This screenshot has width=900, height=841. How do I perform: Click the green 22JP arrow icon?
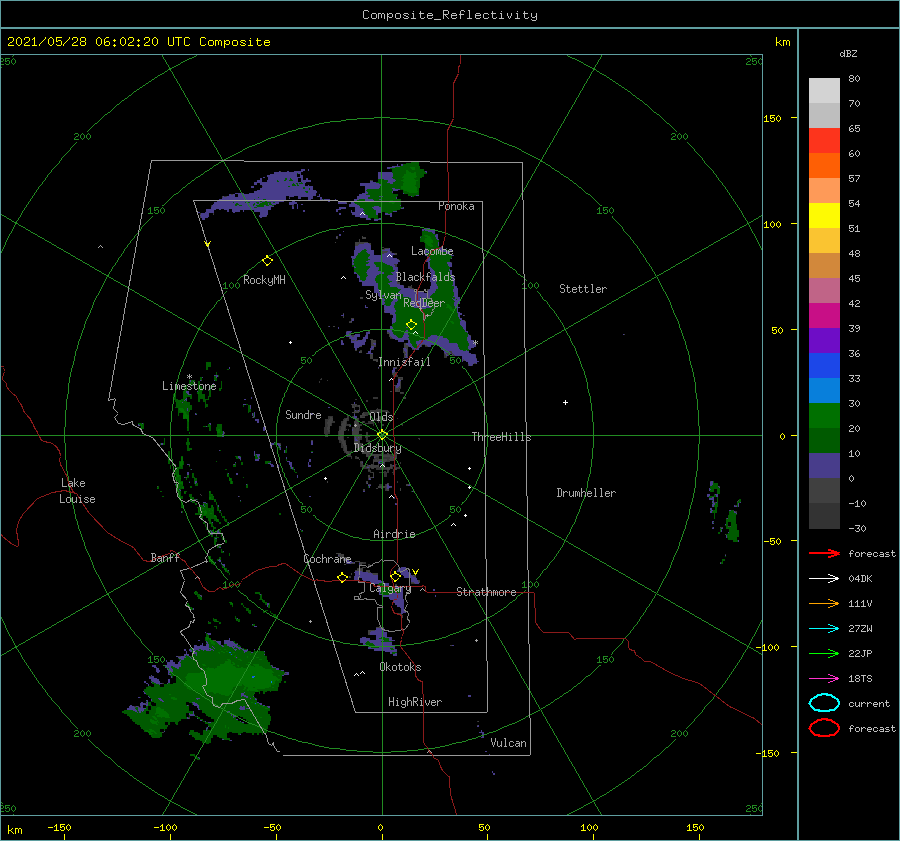(824, 653)
